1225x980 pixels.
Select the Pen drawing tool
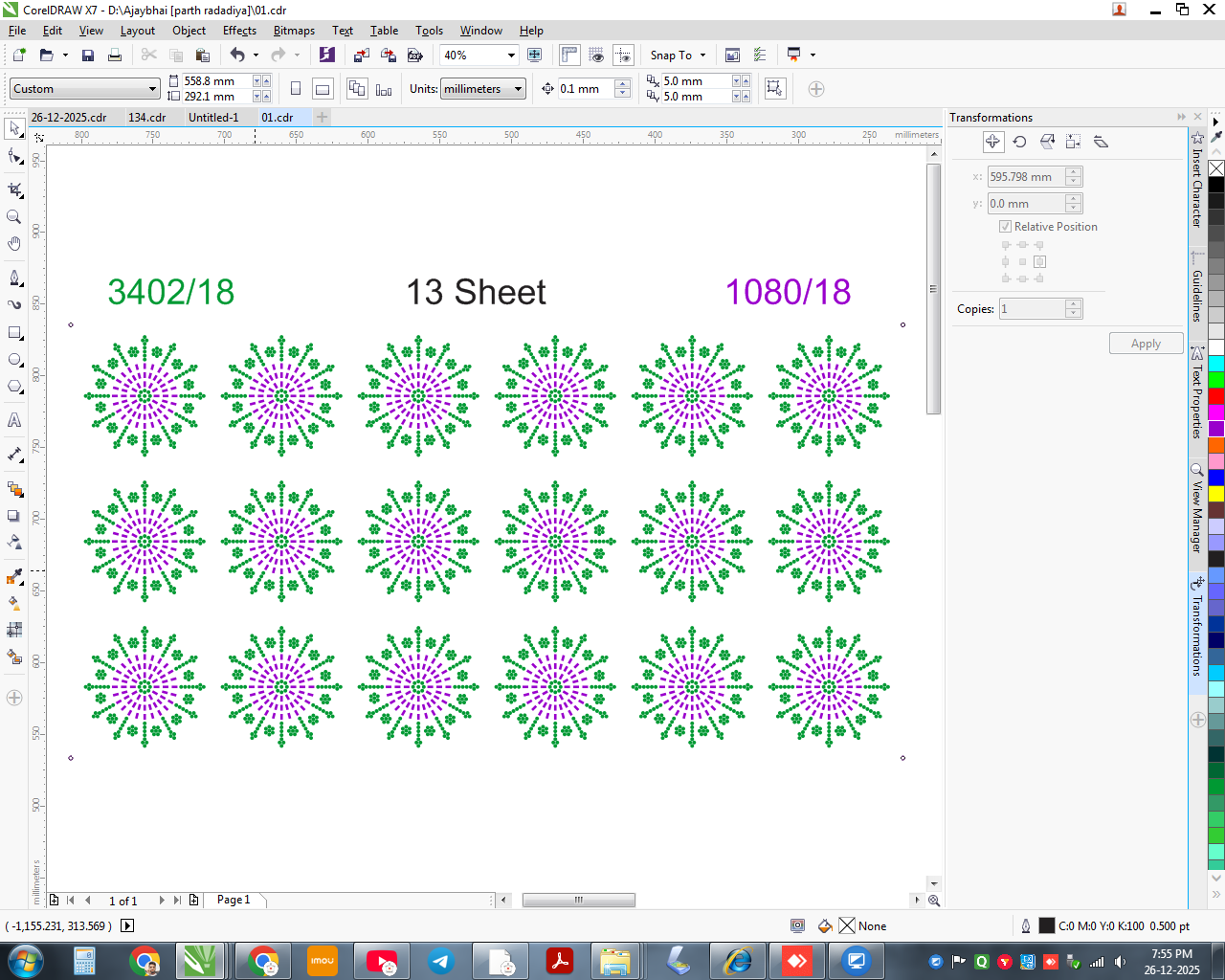[14, 278]
